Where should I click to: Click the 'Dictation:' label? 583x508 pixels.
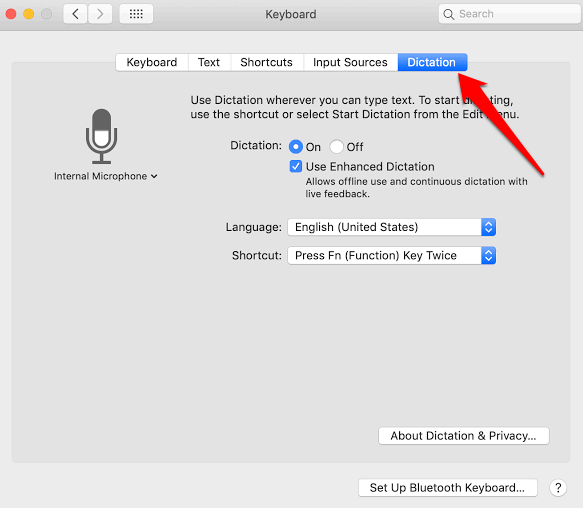(256, 145)
